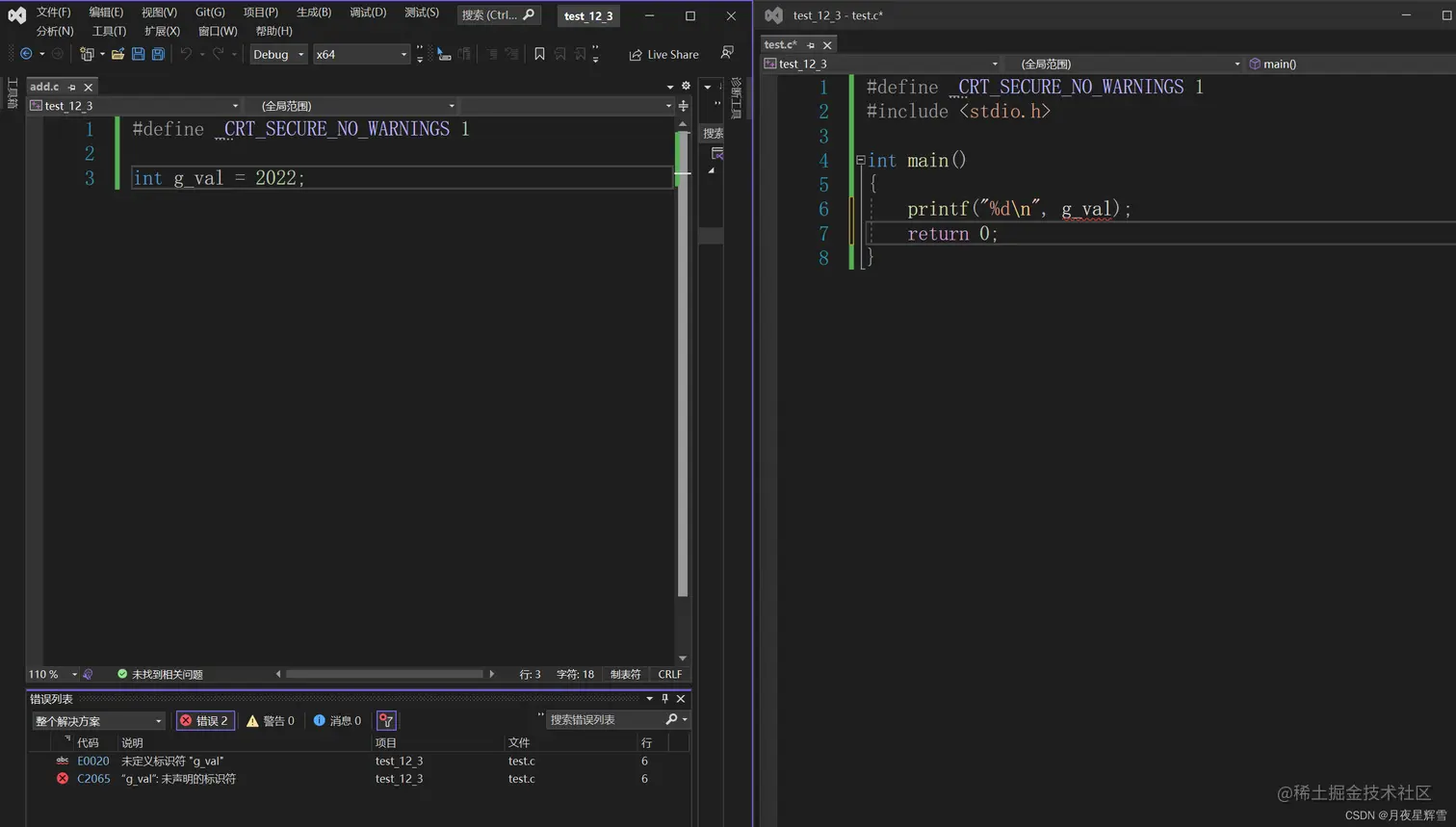Click the horizontal scrollbar in add.c editor
This screenshot has height=827, width=1456.
[384, 674]
